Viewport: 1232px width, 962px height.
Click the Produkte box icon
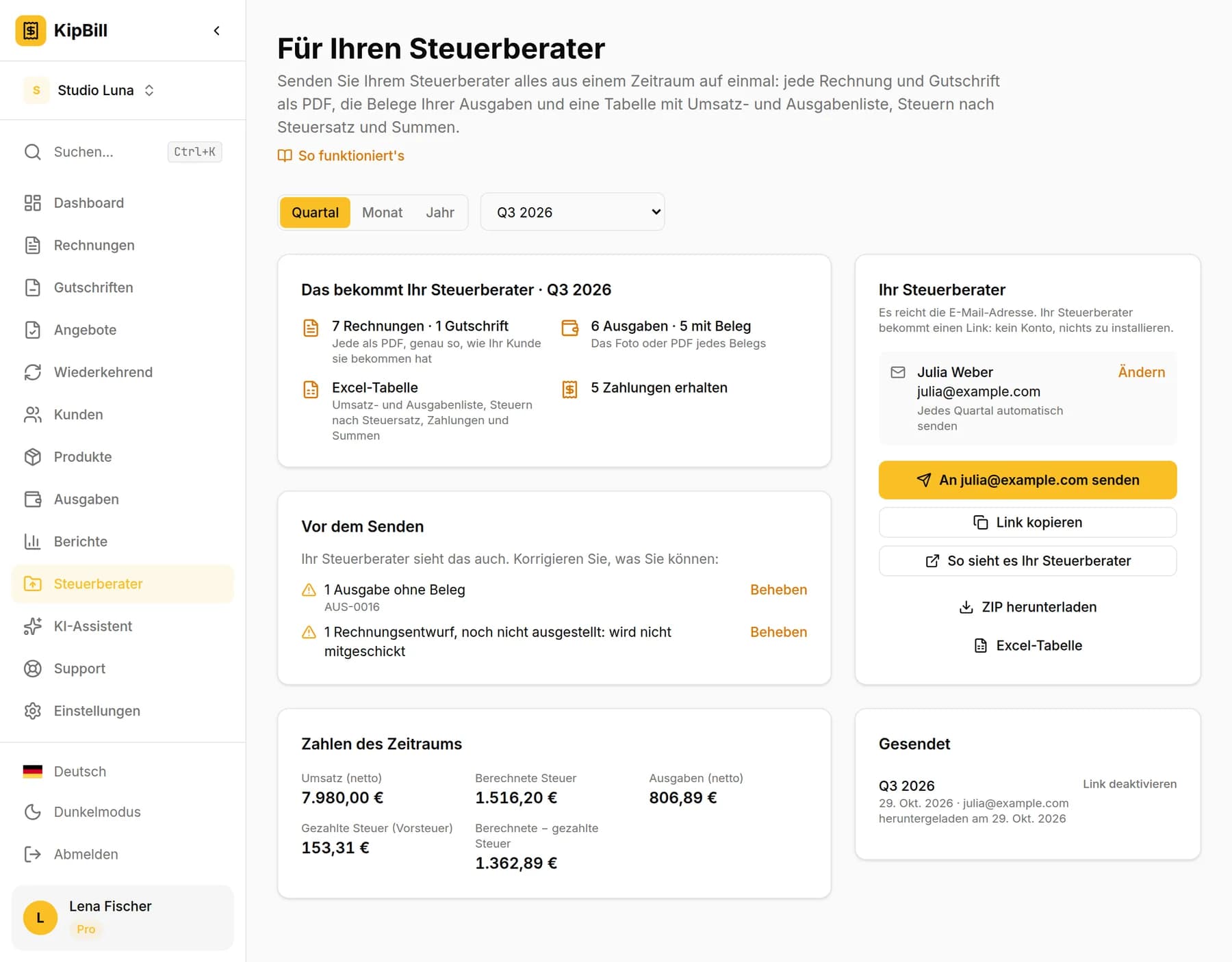tap(33, 457)
